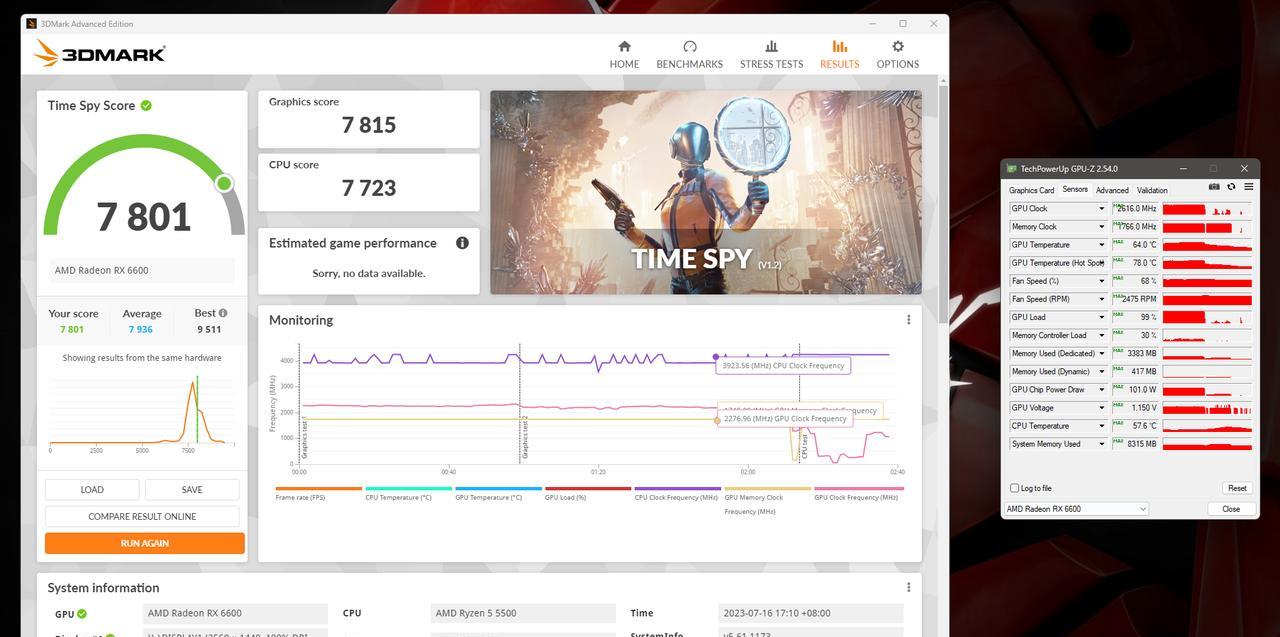Image resolution: width=1280 pixels, height=637 pixels.
Task: Click the score distribution histogram
Action: pyautogui.click(x=142, y=410)
